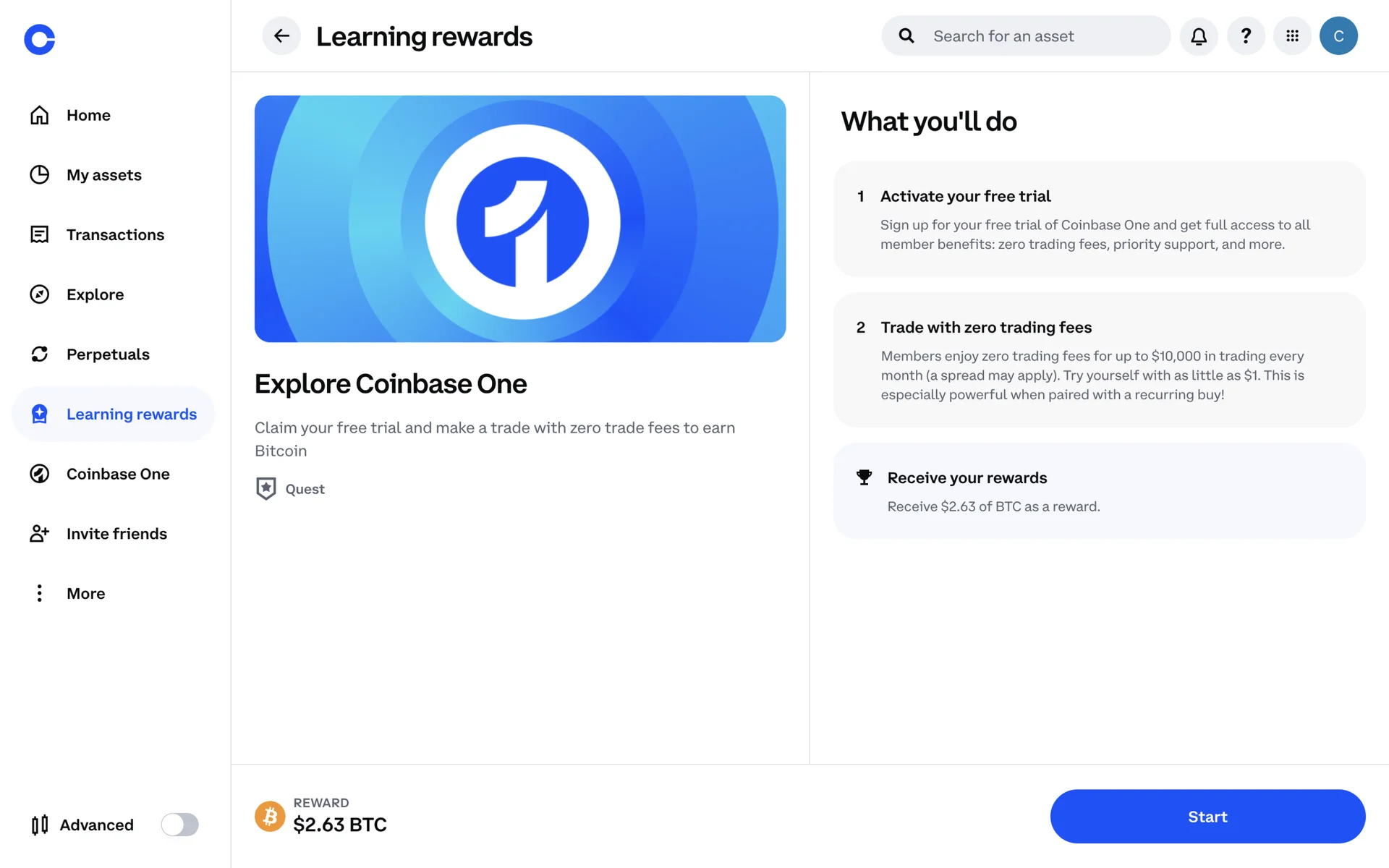The width and height of the screenshot is (1389, 868).
Task: Toggle the Advanced mode switch
Action: [x=179, y=825]
